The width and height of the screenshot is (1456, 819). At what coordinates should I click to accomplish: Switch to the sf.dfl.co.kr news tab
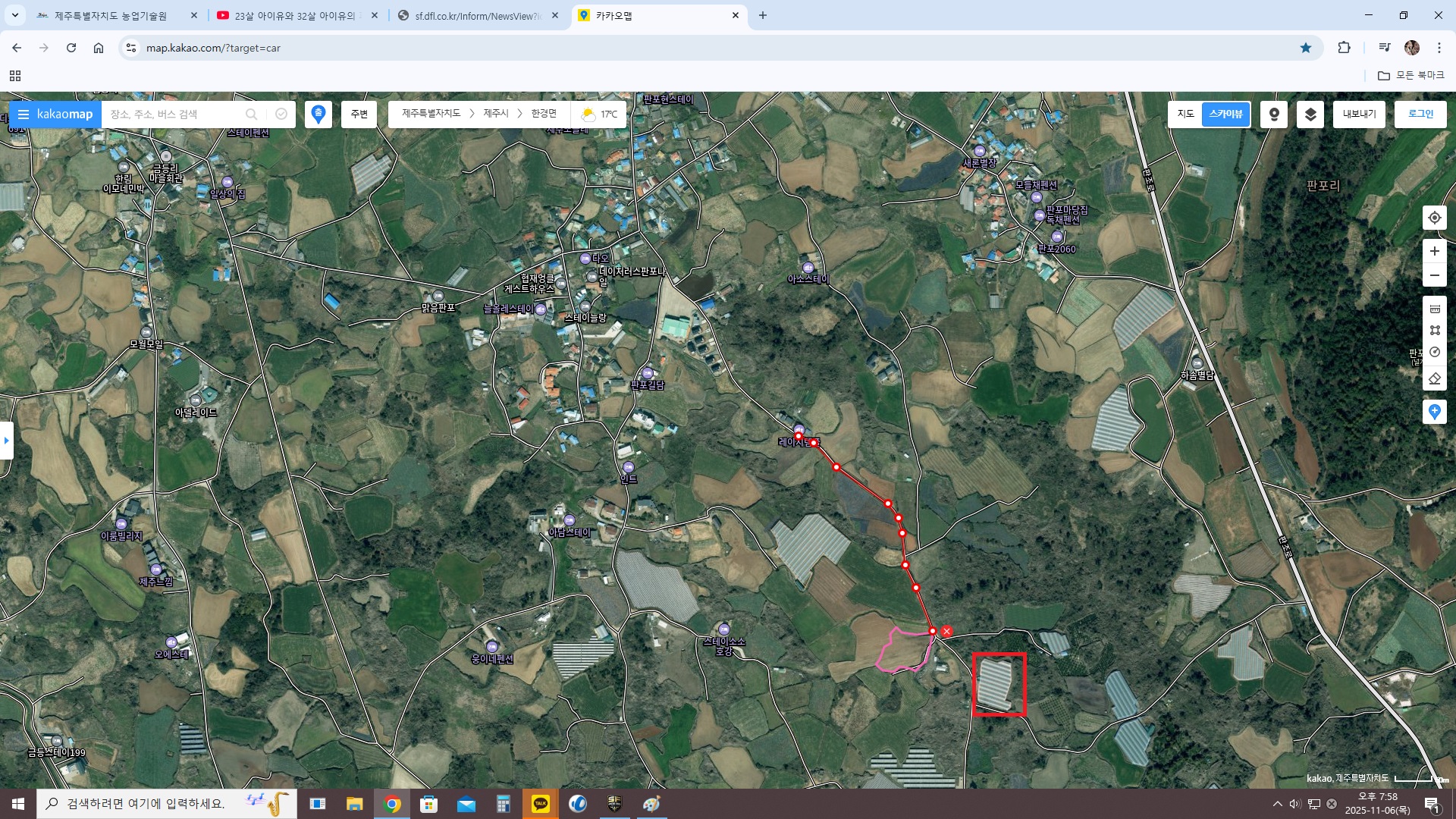click(x=478, y=15)
